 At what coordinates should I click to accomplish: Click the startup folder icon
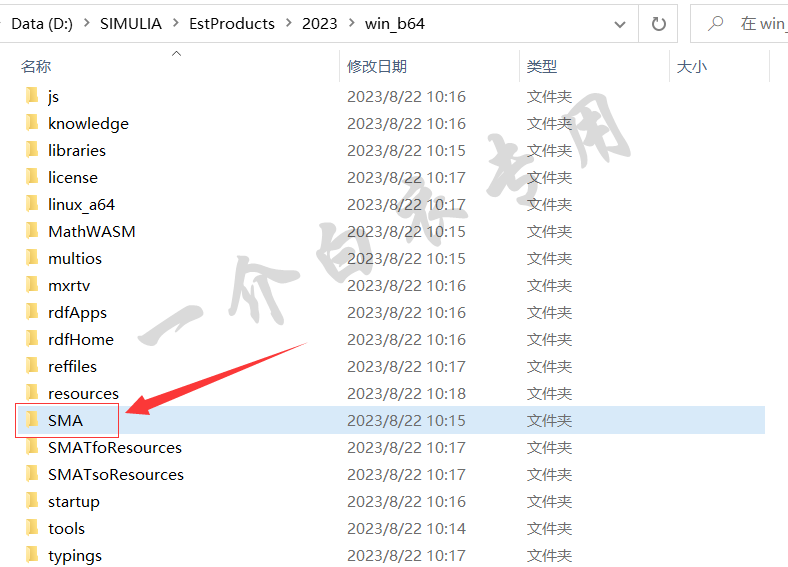[32, 501]
